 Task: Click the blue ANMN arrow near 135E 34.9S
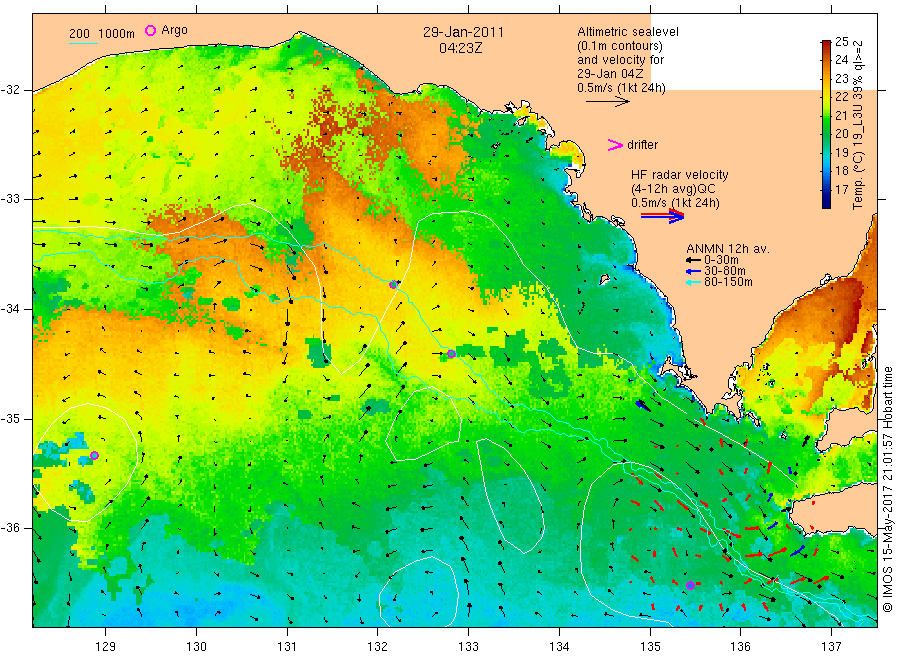[644, 406]
